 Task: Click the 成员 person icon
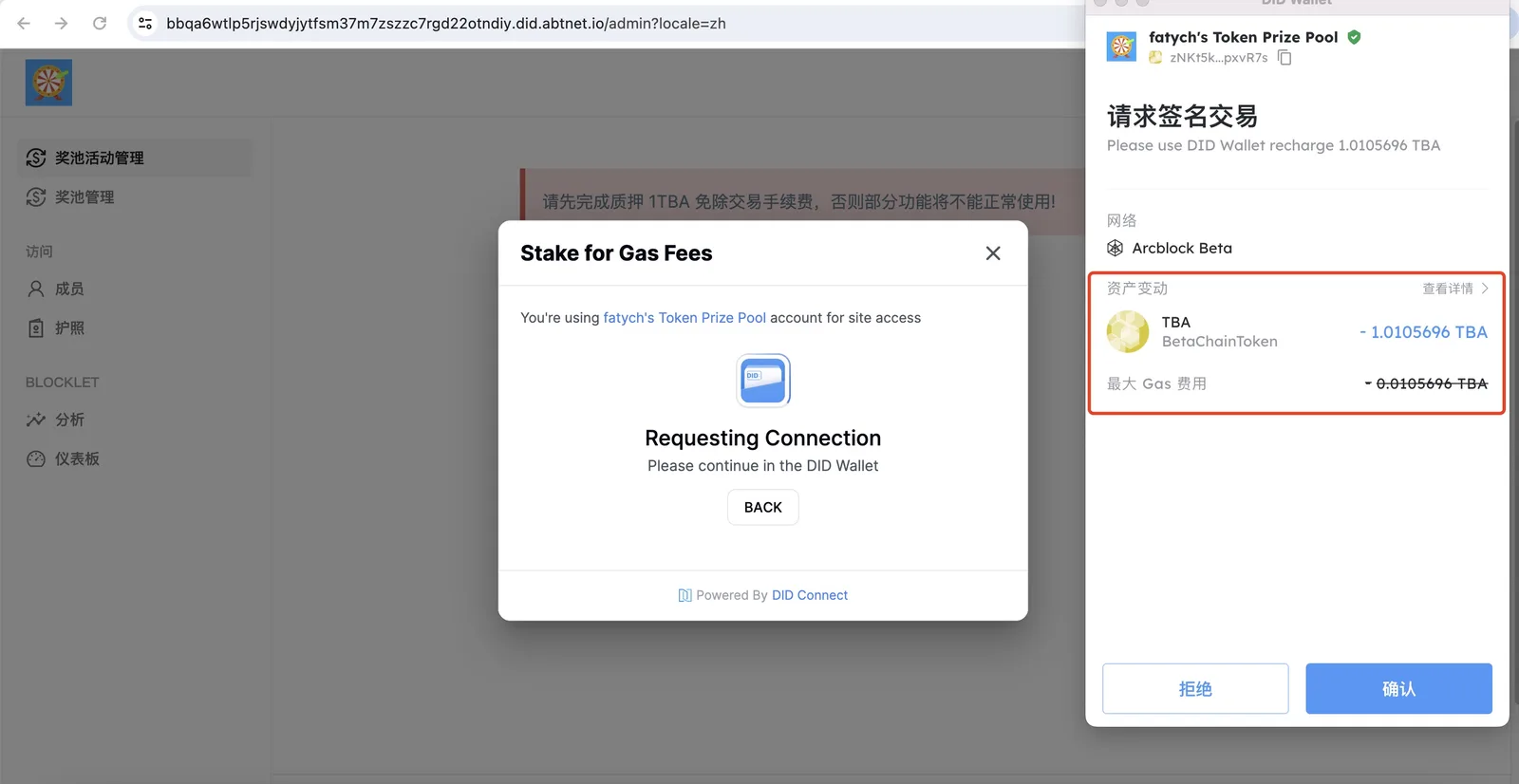(x=36, y=289)
